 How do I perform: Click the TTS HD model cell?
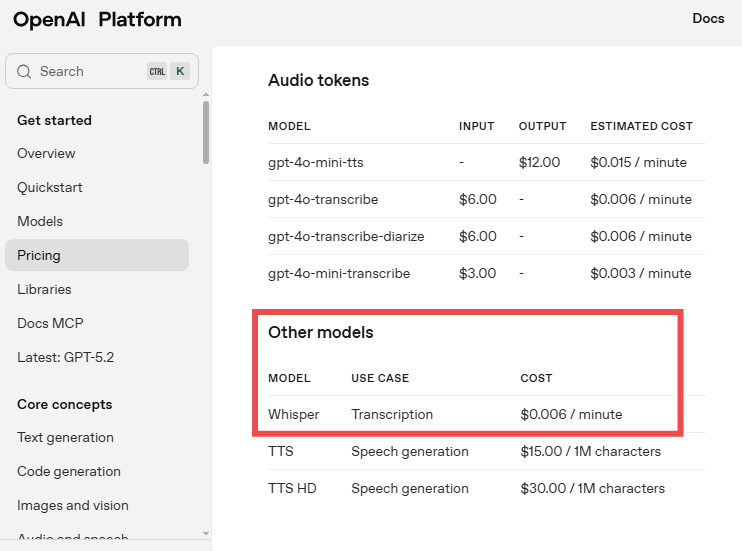(292, 488)
